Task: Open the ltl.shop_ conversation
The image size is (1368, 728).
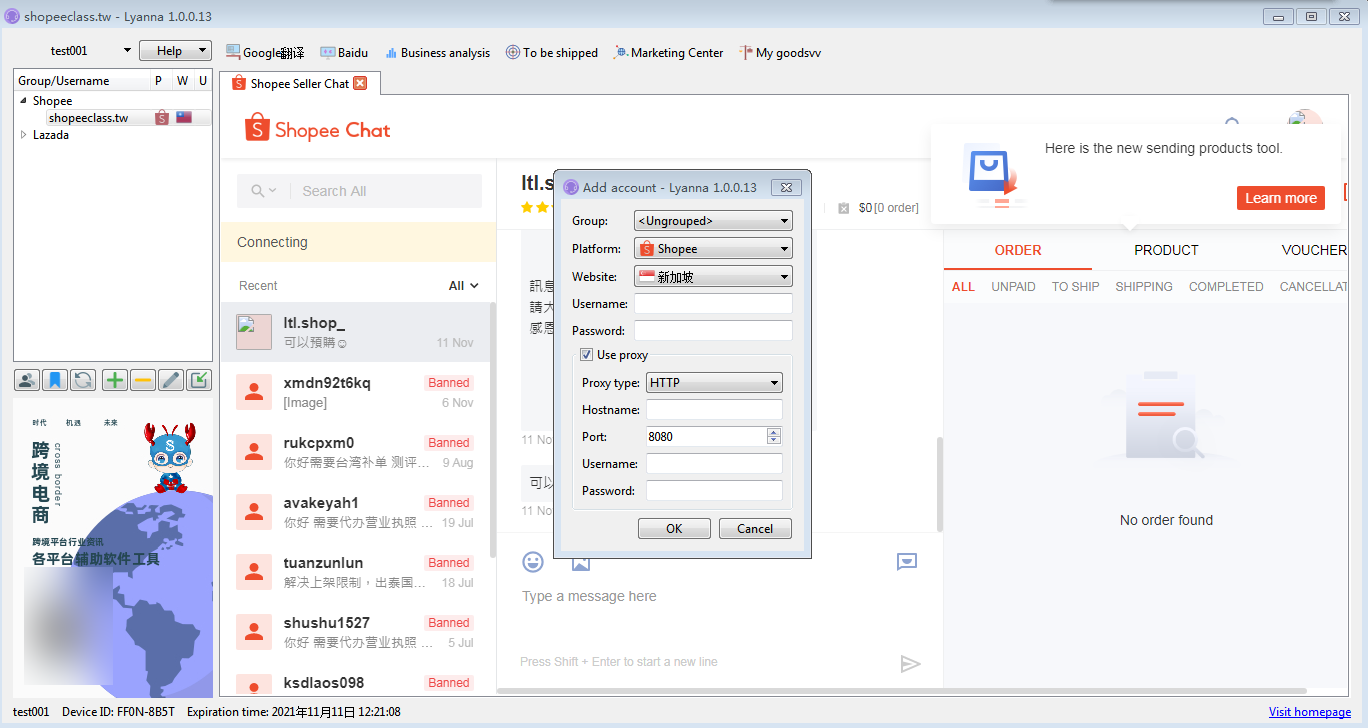Action: 357,332
